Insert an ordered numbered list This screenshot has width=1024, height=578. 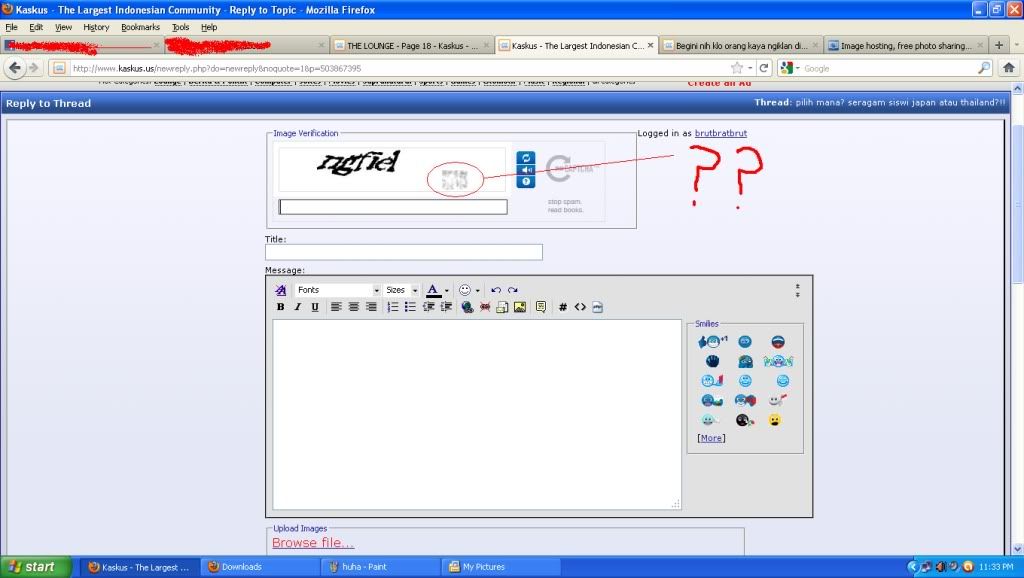[392, 307]
